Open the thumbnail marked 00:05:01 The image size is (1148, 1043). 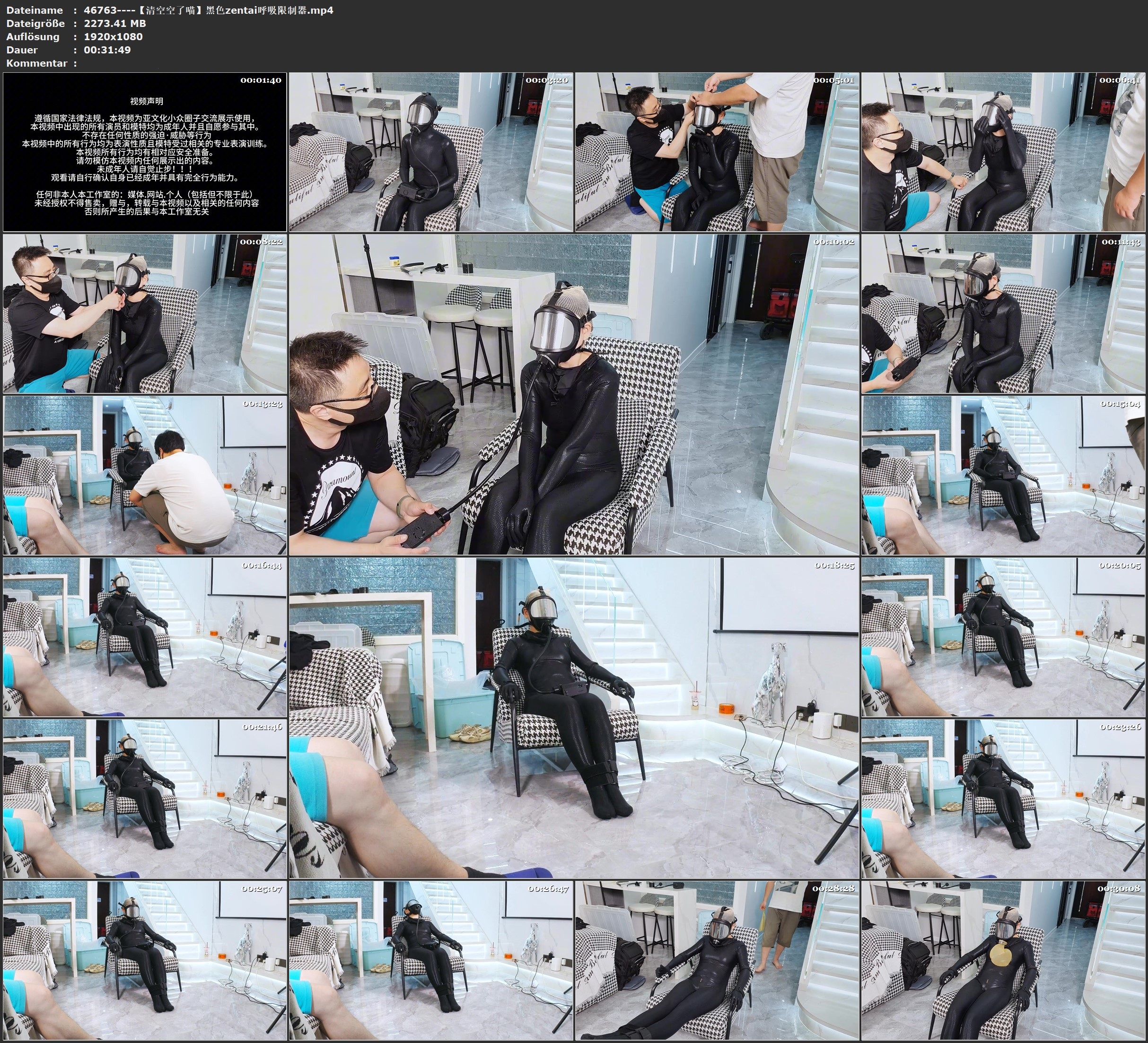pos(716,152)
